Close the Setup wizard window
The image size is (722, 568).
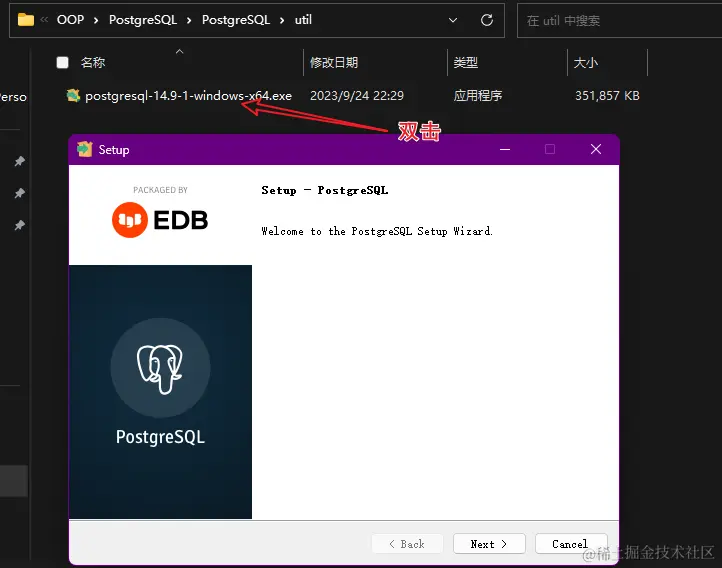(596, 149)
